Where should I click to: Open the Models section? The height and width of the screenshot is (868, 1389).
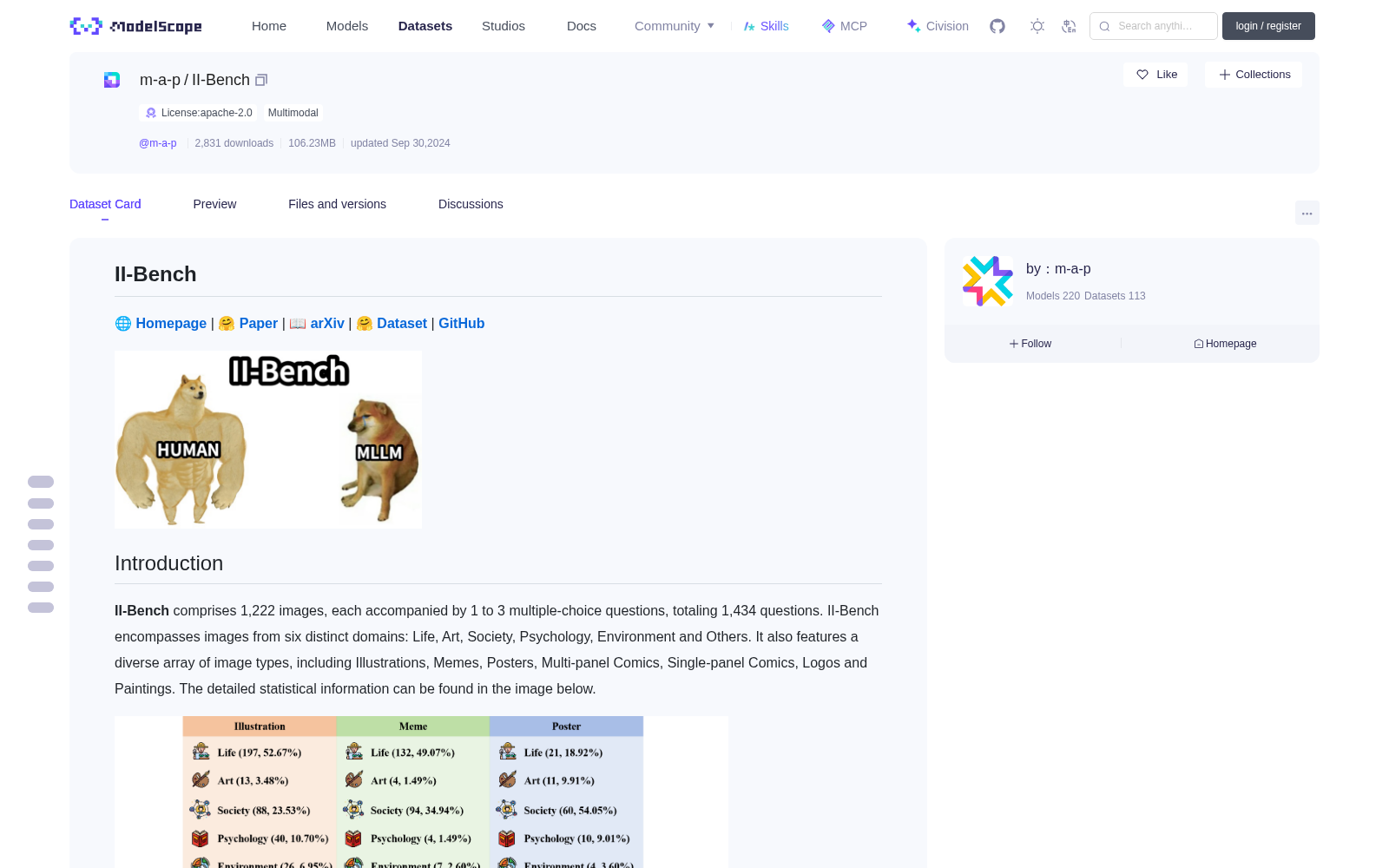pyautogui.click(x=347, y=26)
